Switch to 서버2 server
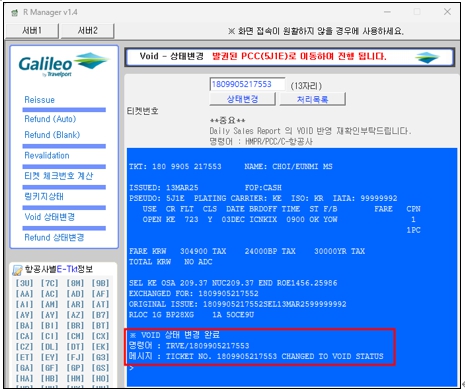The image size is (465, 391). point(88,31)
